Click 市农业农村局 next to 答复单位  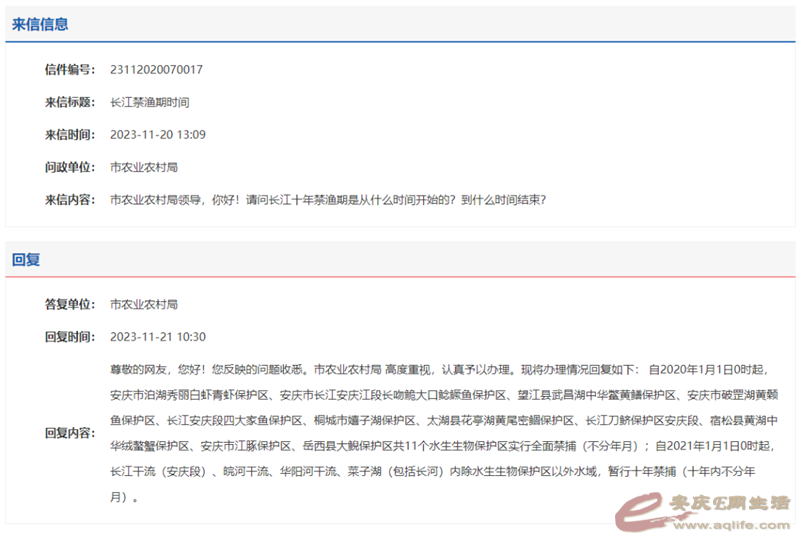click(x=143, y=304)
